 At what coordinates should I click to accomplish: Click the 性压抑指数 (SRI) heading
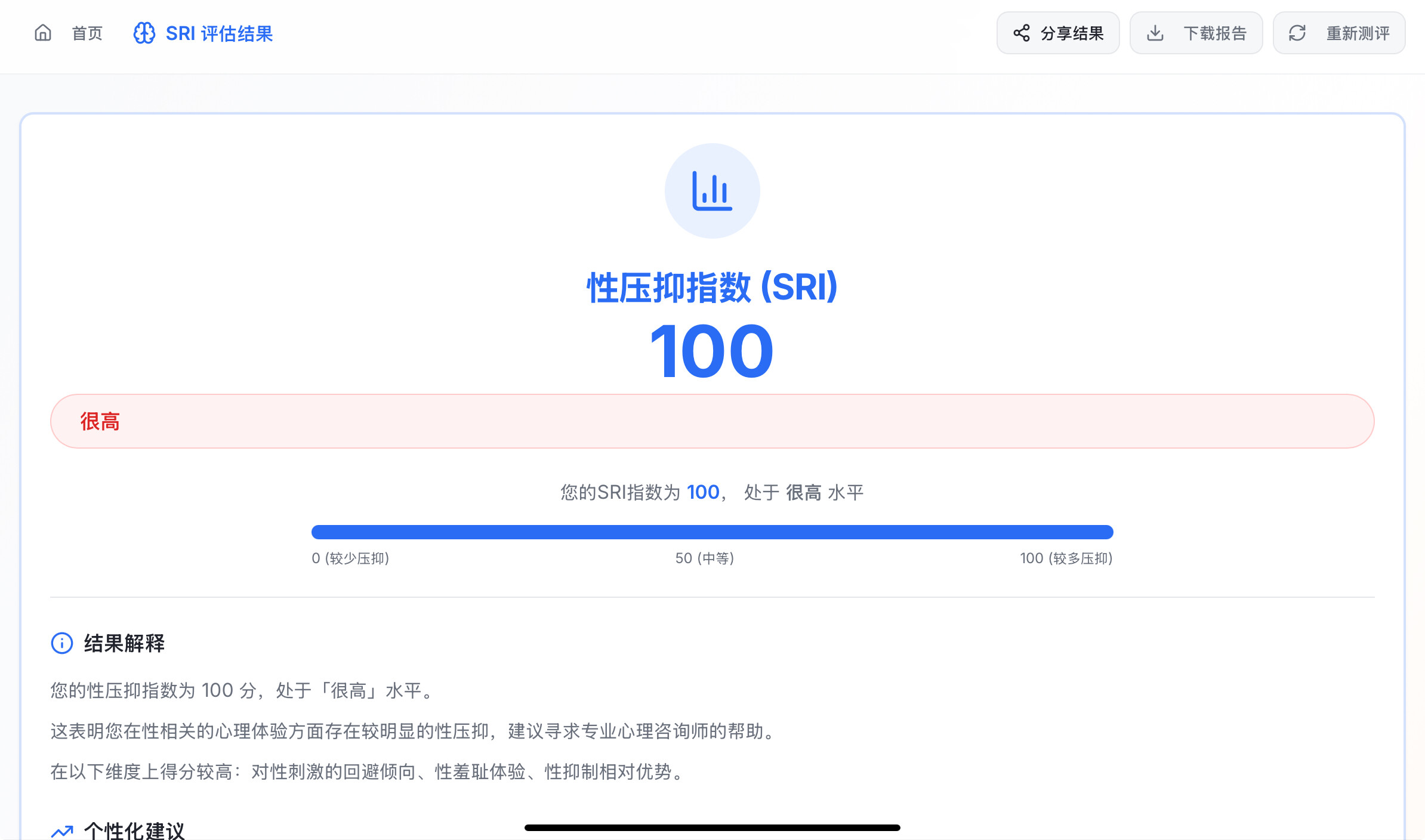point(712,288)
